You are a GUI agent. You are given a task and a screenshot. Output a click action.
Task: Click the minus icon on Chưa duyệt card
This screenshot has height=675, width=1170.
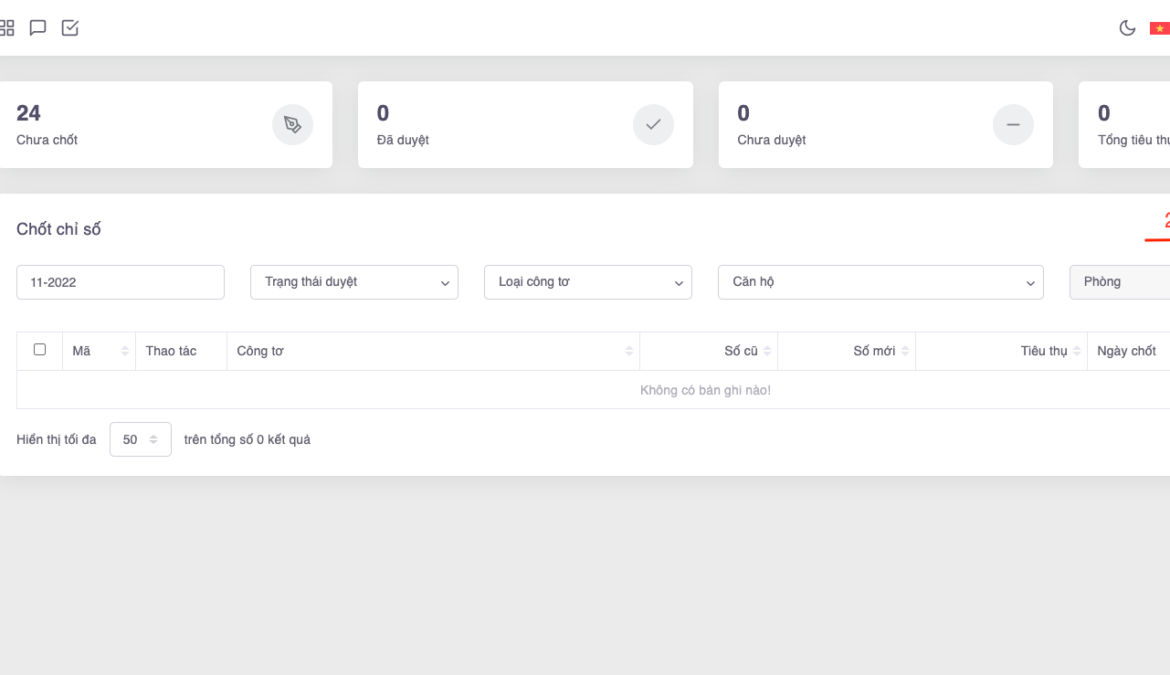1012,125
